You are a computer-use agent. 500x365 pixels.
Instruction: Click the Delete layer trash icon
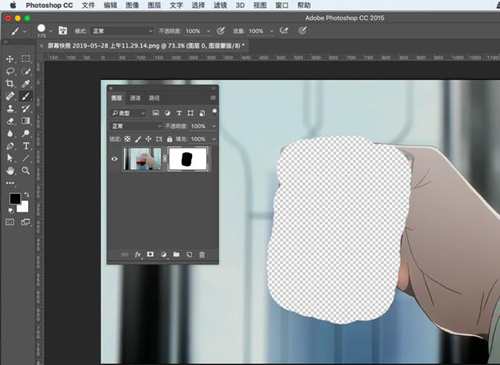click(x=202, y=255)
